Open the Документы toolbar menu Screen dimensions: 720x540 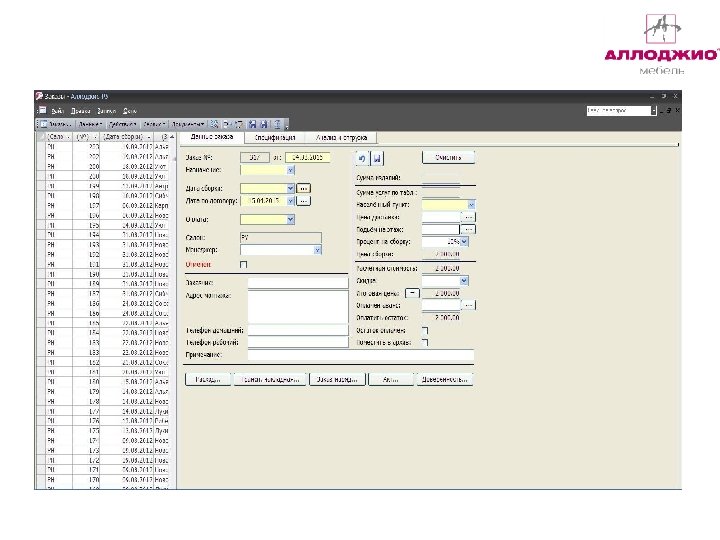188,124
